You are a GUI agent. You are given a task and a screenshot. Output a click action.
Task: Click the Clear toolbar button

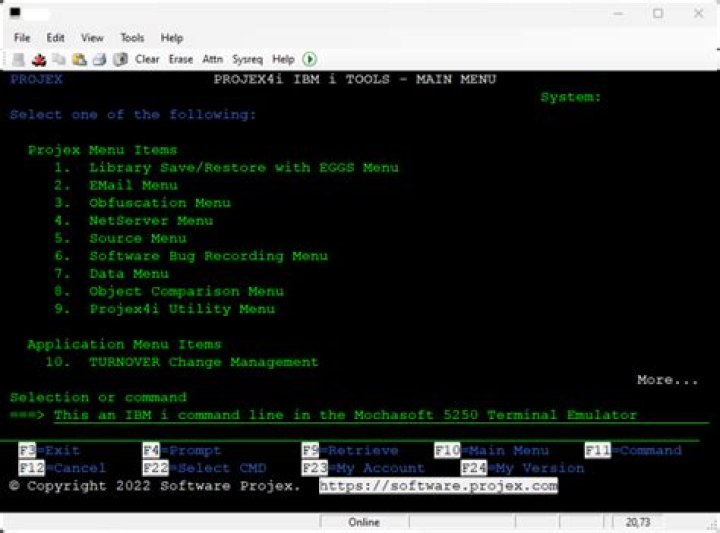[x=147, y=59]
